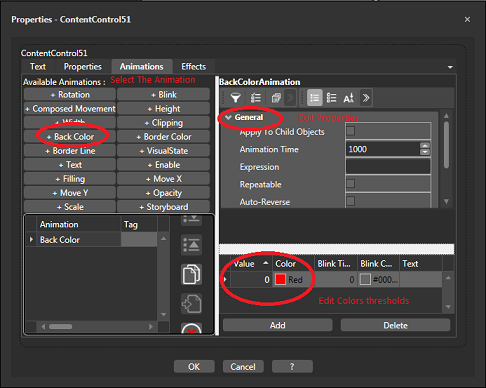Switch to the Properties tab
The image size is (486, 388).
pyautogui.click(x=83, y=67)
